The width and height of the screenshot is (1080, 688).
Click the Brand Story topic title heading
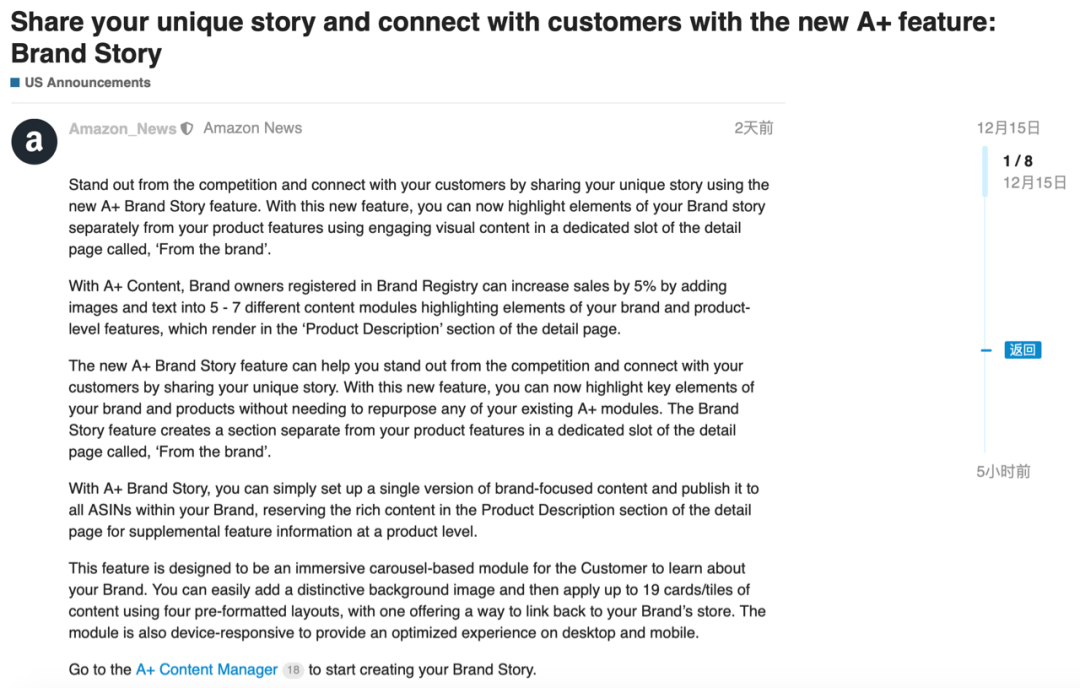tap(503, 37)
